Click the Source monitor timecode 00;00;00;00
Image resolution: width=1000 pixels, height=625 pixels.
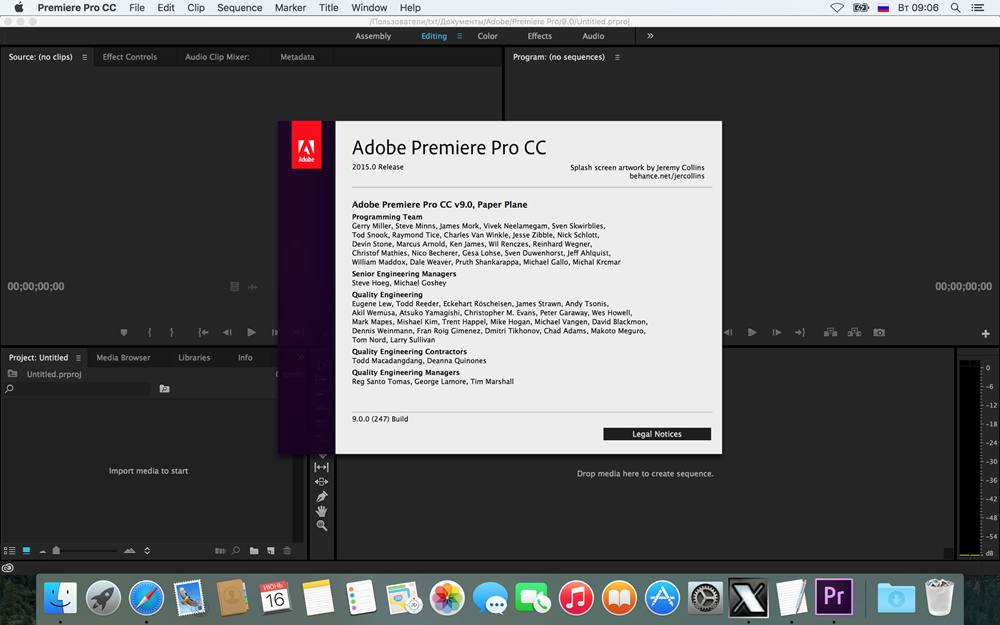pos(36,286)
